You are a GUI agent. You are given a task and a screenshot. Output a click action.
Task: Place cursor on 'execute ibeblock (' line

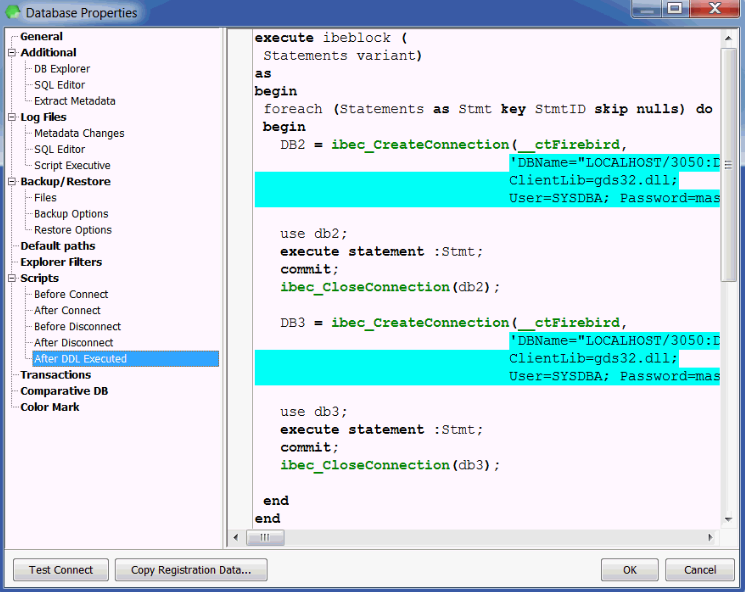[x=331, y=38]
